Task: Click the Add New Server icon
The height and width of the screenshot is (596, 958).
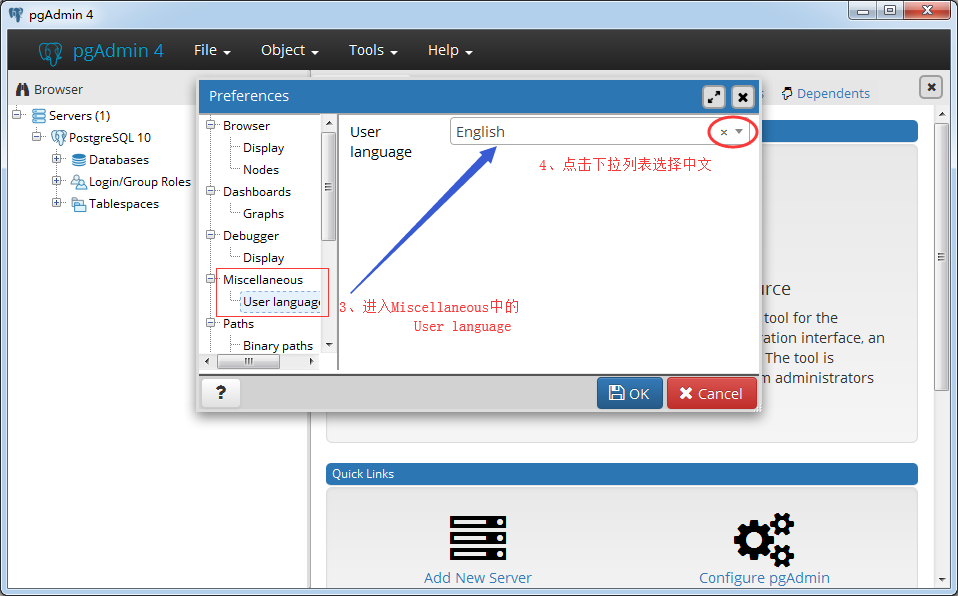Action: pos(478,538)
